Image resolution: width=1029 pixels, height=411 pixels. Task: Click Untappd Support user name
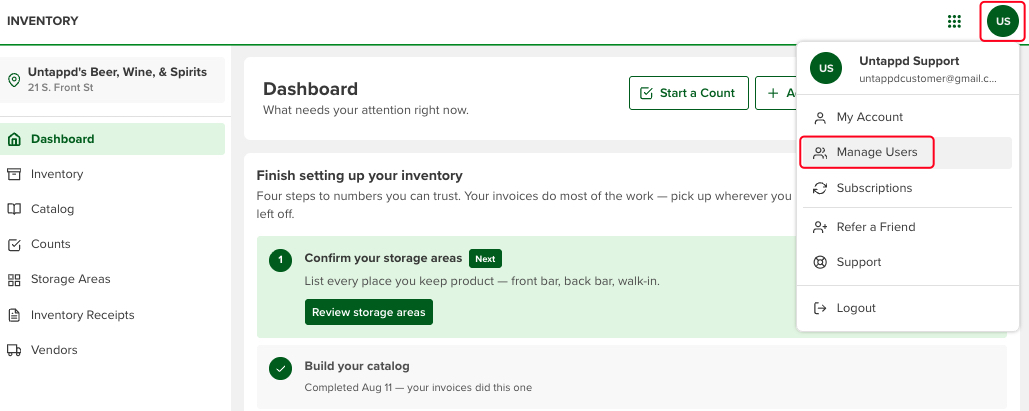(x=909, y=61)
